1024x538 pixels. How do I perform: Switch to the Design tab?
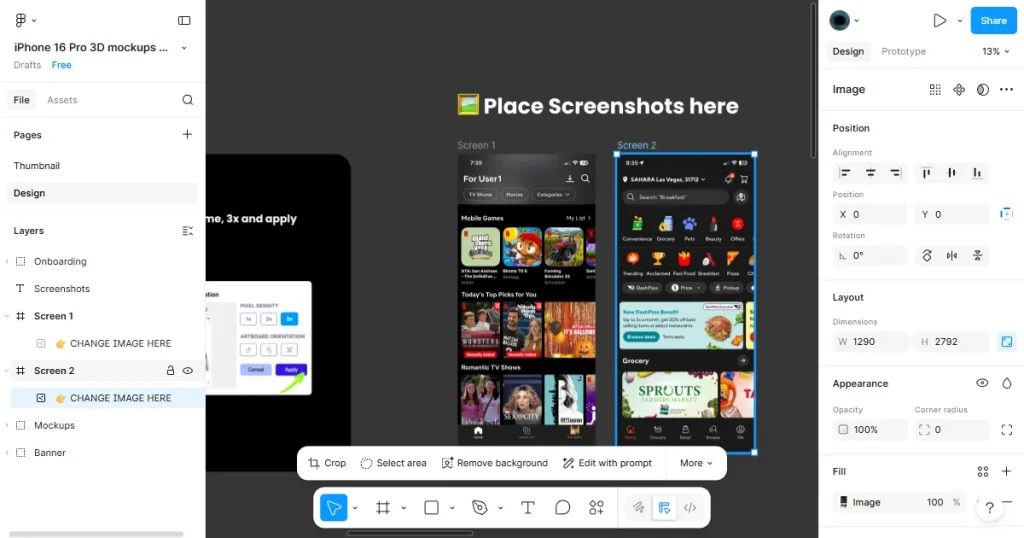tap(848, 51)
